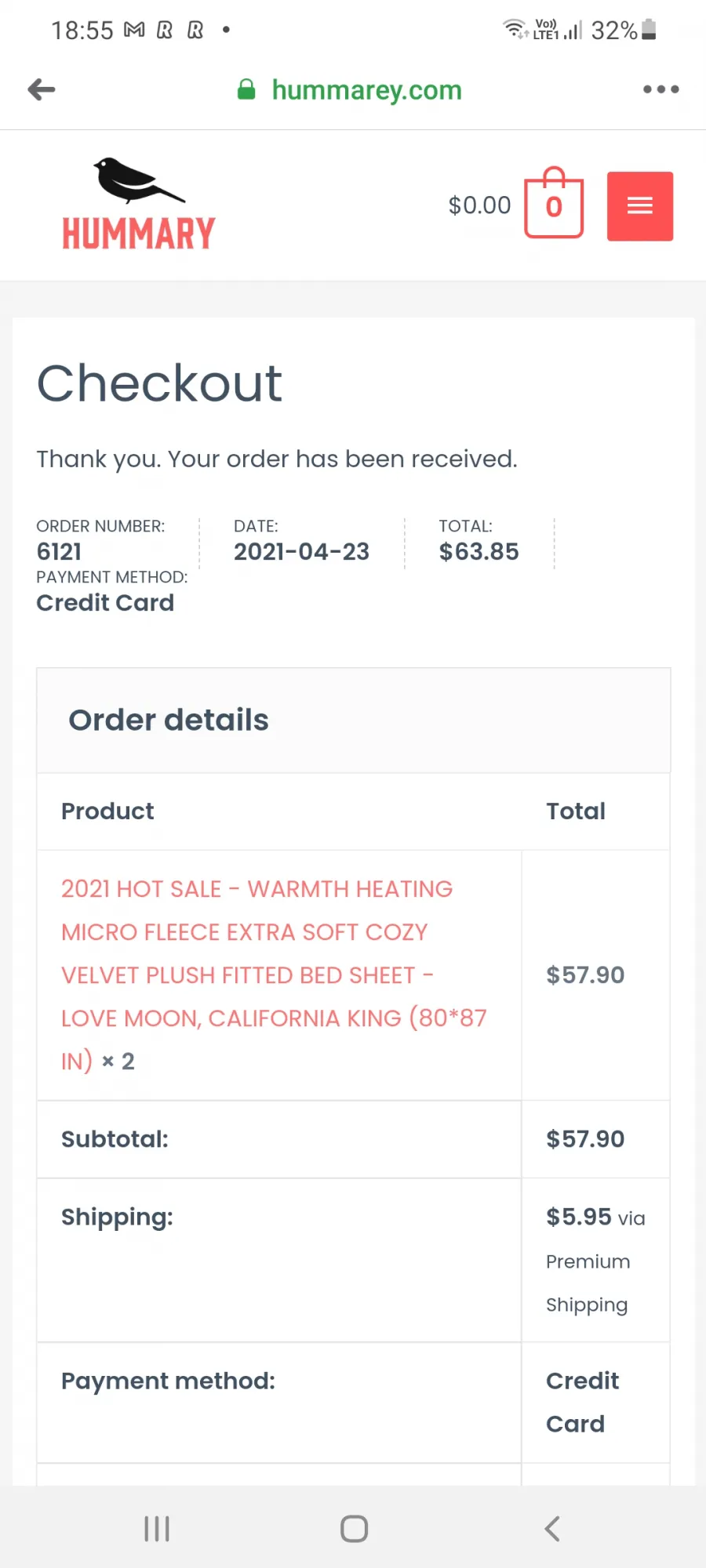Tap the Gmail notification icon

(135, 30)
